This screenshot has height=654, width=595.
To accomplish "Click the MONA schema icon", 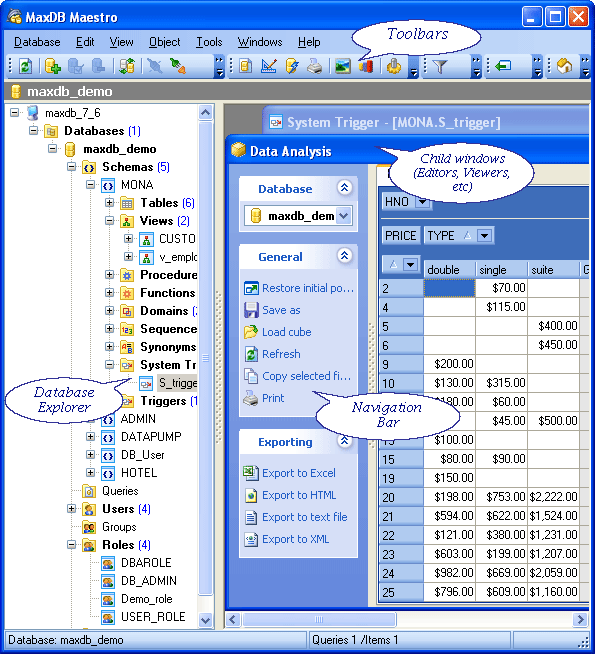I will coord(108,185).
